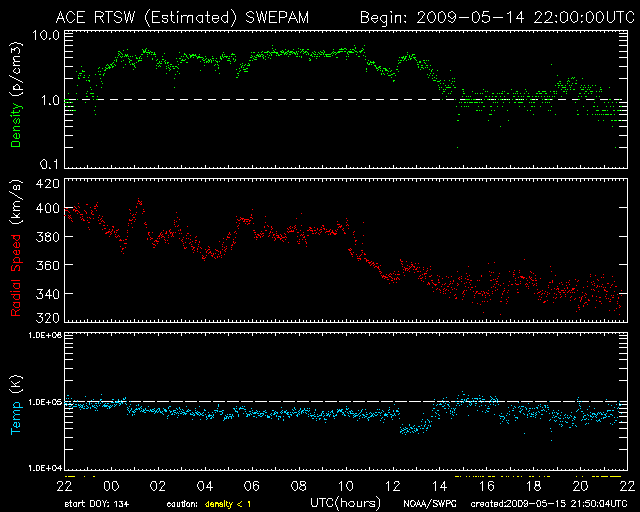Click the '02' hour label on time axis
This screenshot has width=640, height=512.
158,486
